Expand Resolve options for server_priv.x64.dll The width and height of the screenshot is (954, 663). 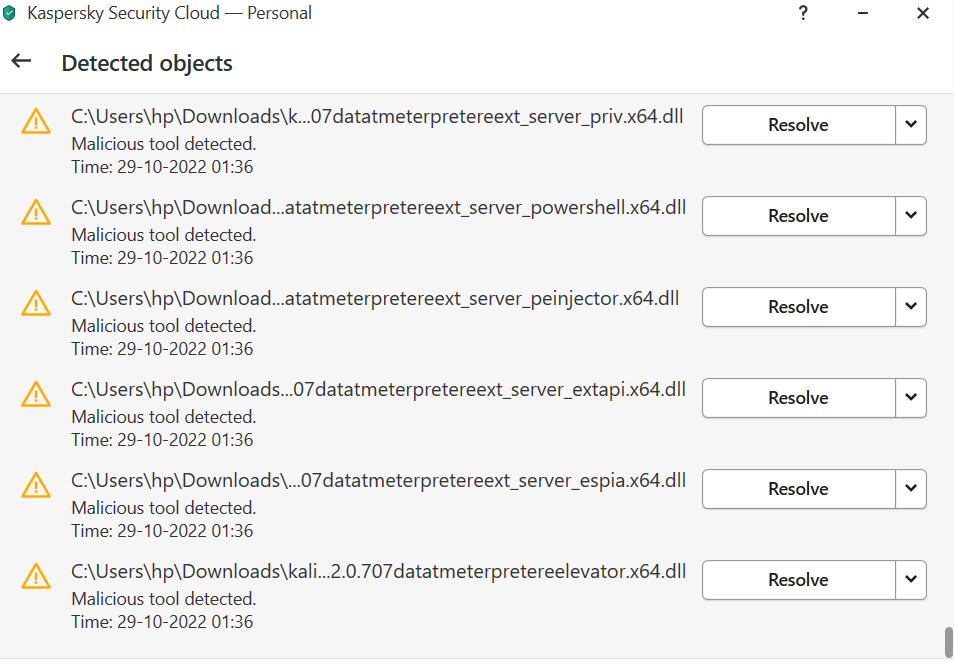tap(911, 125)
